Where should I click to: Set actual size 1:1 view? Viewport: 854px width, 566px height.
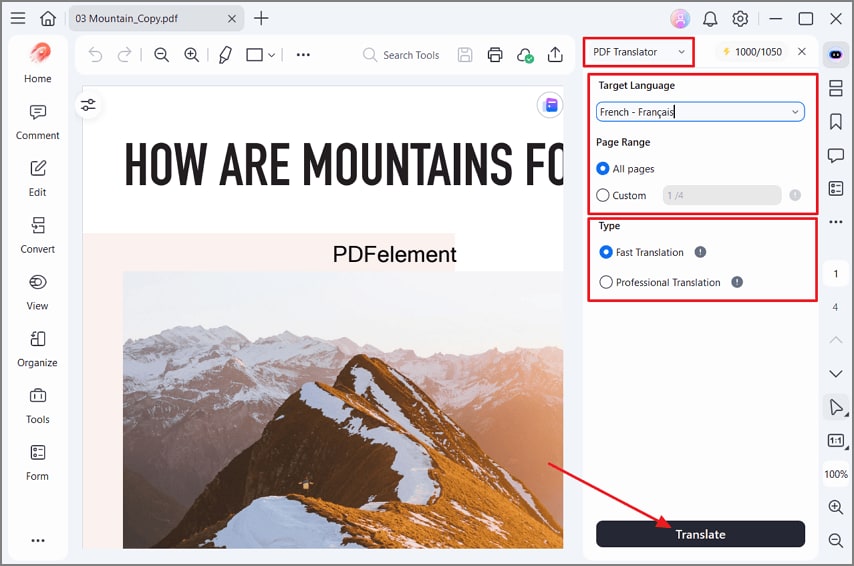(x=836, y=441)
